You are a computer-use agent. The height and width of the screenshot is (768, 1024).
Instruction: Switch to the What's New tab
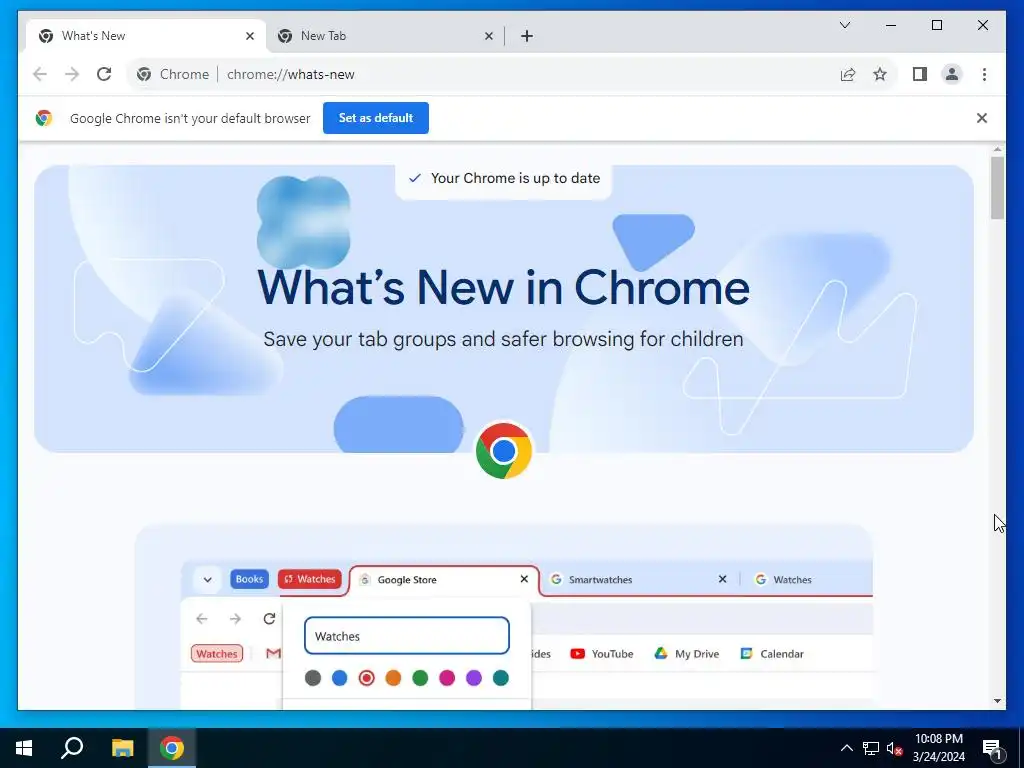click(x=146, y=36)
